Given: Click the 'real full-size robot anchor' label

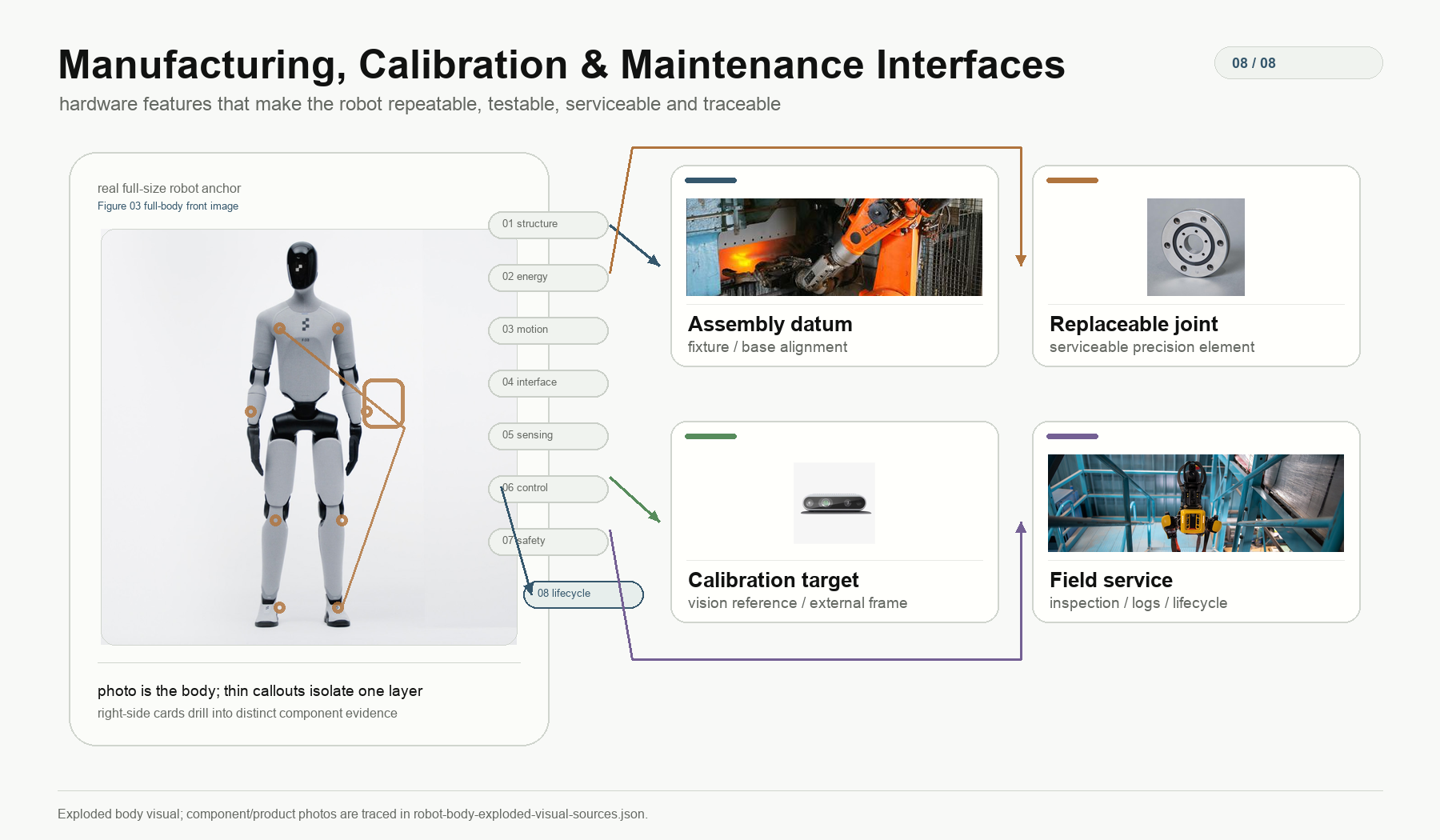Looking at the screenshot, I should pyautogui.click(x=169, y=188).
